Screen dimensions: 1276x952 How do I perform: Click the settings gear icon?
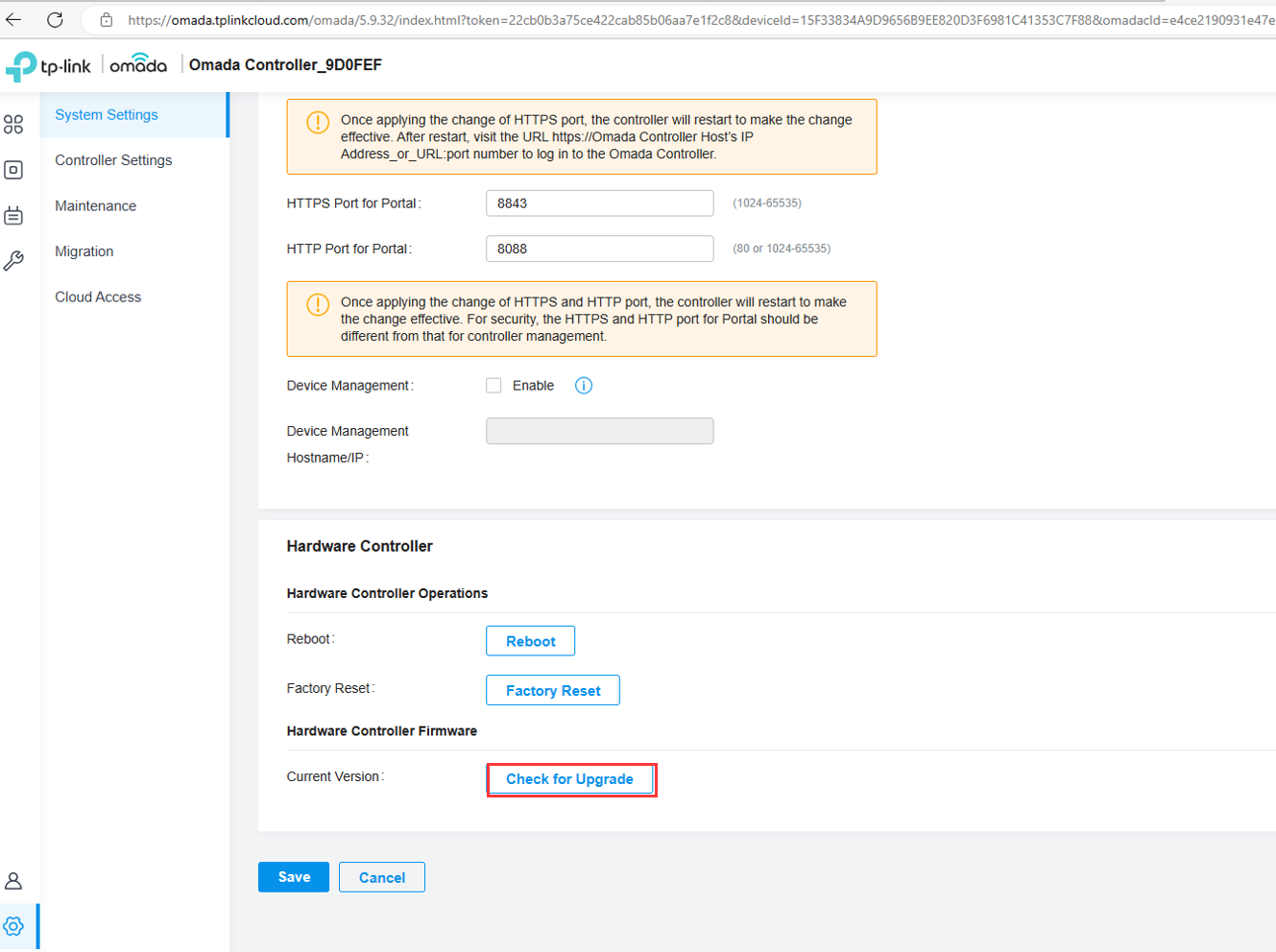pyautogui.click(x=13, y=927)
